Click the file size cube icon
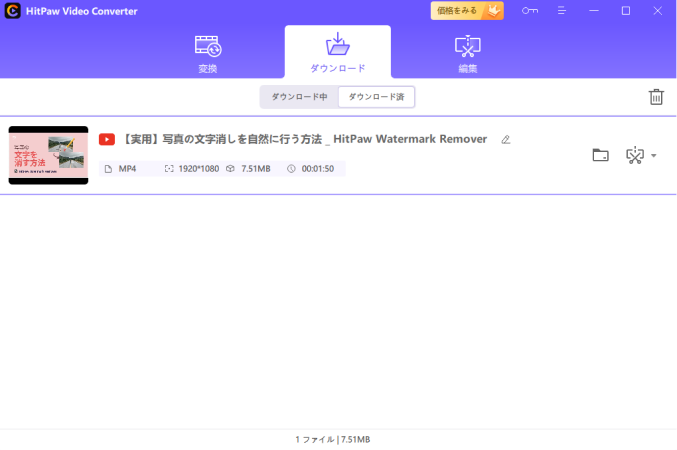 tap(230, 169)
